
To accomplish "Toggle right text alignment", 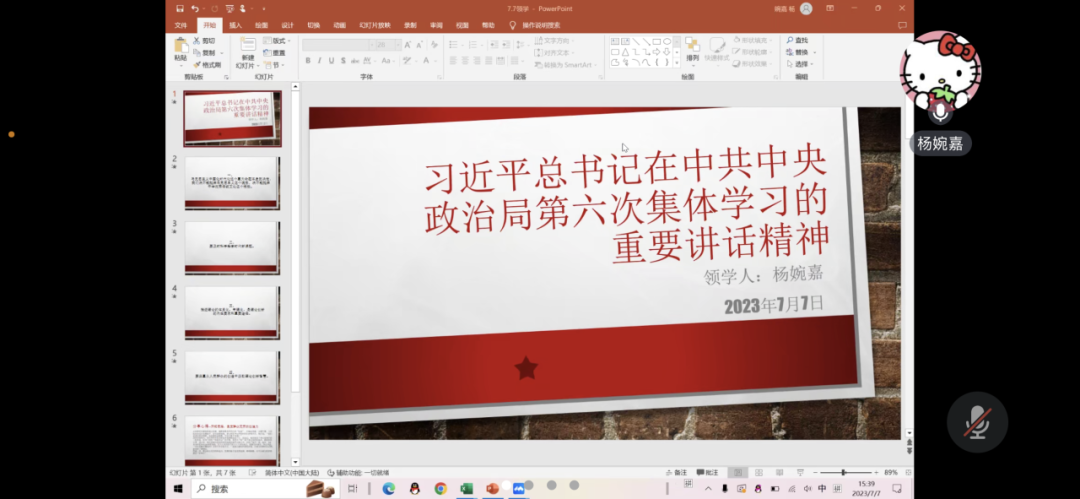I will pos(477,61).
